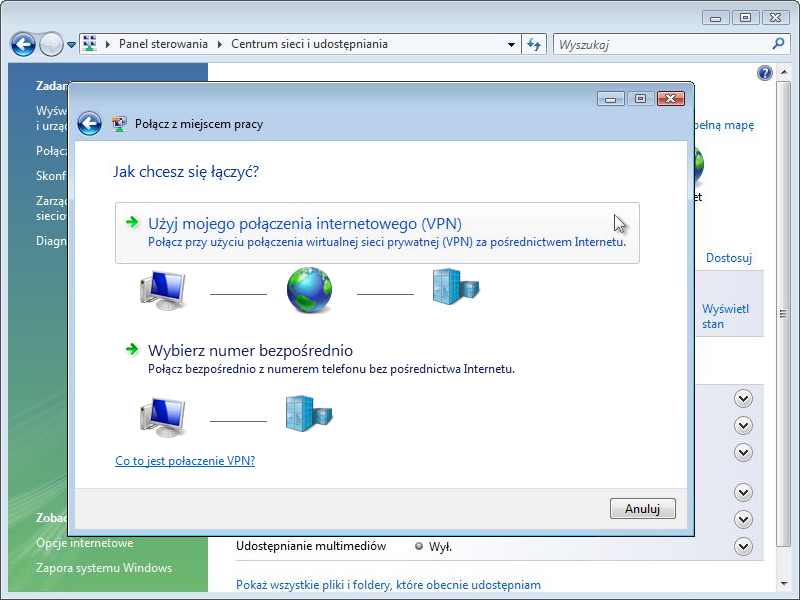
Task: Click in the 'Wyszukaj' search field
Action: coord(660,44)
